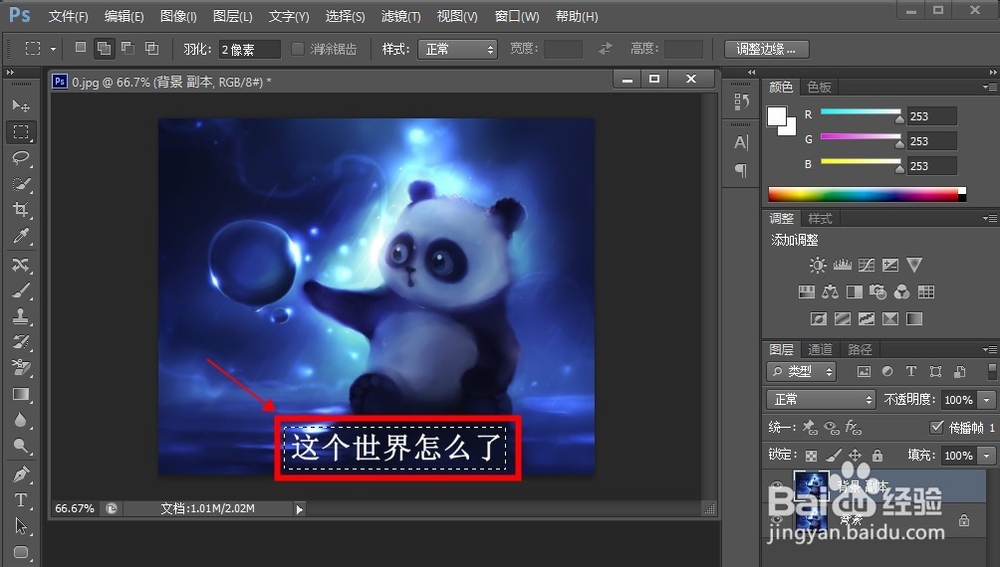Select the Brush tool
Image resolution: width=1000 pixels, height=567 pixels.
point(21,291)
